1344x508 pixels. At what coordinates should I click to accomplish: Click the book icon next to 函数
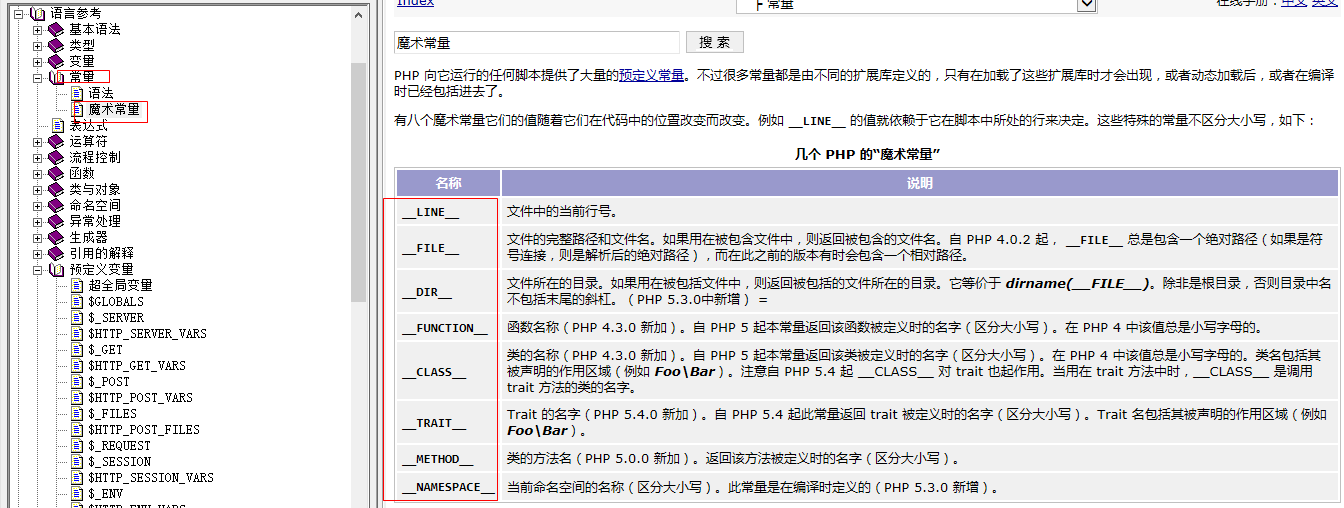click(56, 173)
